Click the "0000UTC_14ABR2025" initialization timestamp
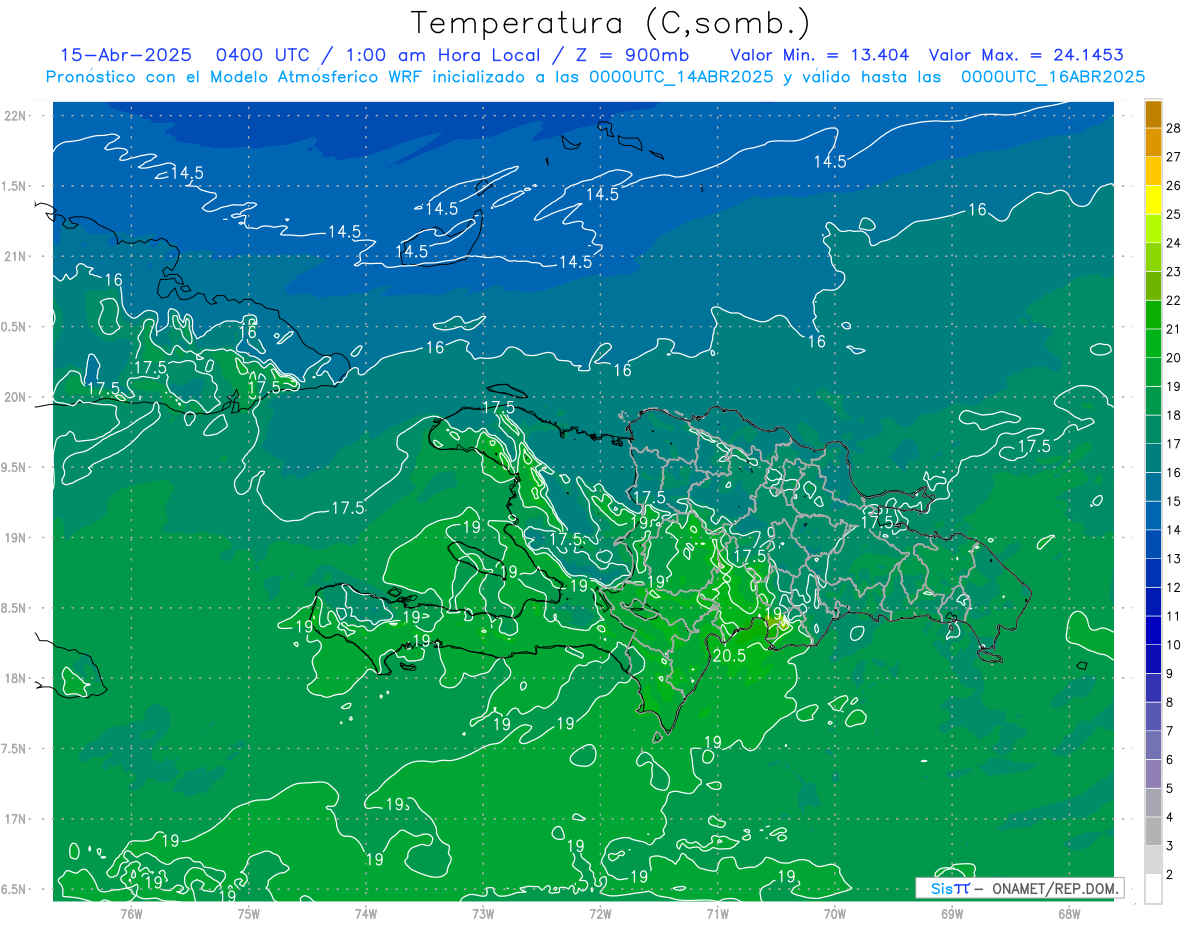Image resolution: width=1200 pixels, height=927 pixels. (681, 77)
